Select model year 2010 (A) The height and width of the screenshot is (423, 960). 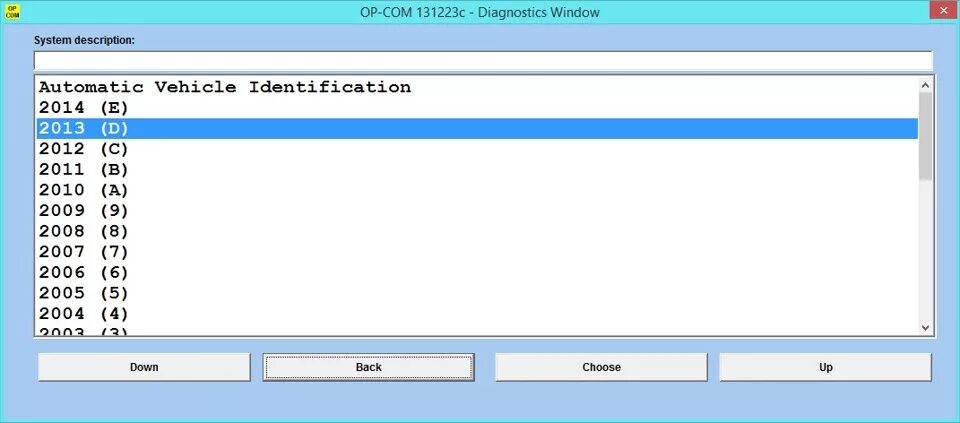tap(477, 190)
